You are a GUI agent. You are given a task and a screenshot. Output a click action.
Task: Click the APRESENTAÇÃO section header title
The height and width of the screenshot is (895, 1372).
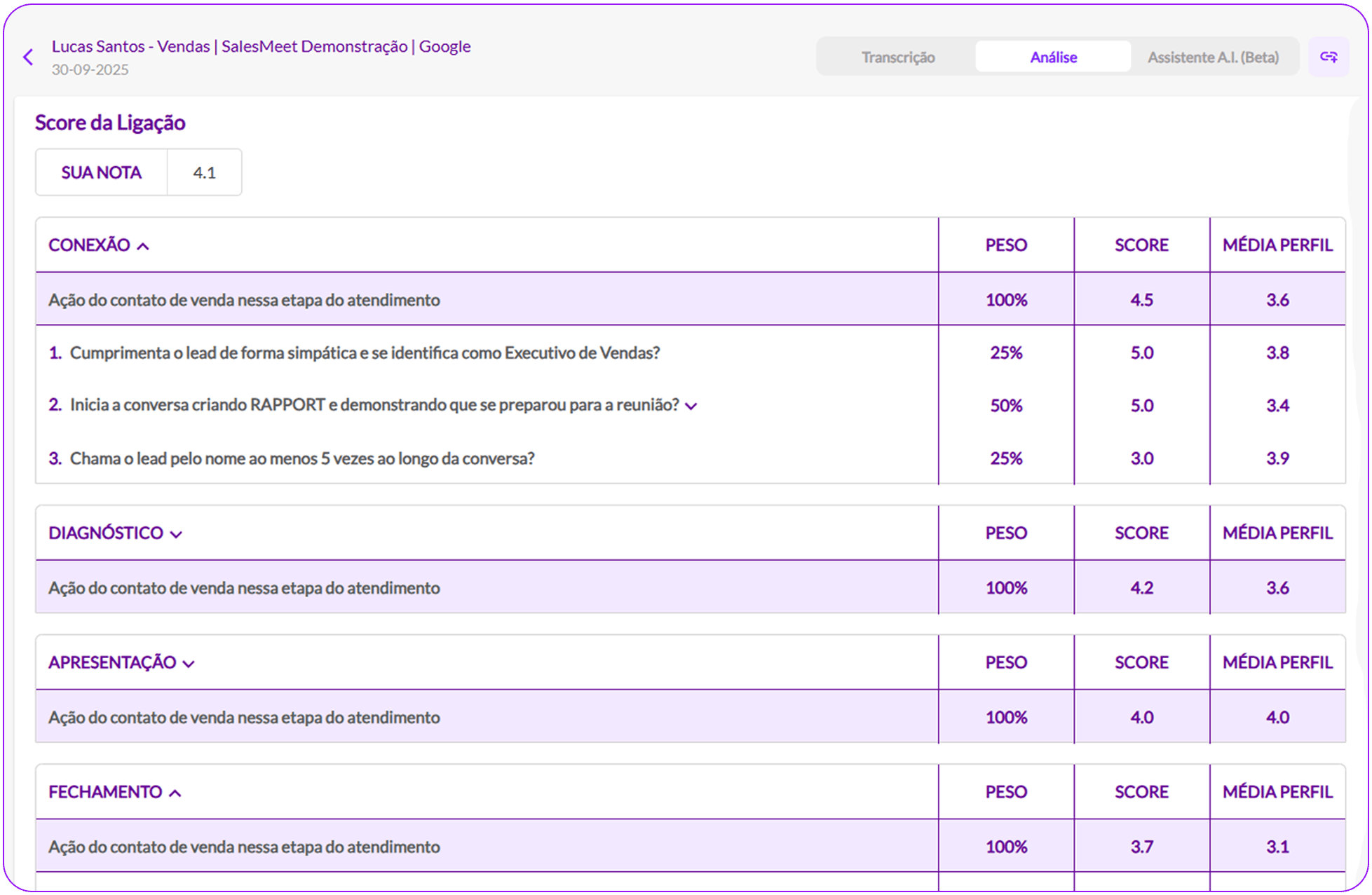pyautogui.click(x=112, y=662)
